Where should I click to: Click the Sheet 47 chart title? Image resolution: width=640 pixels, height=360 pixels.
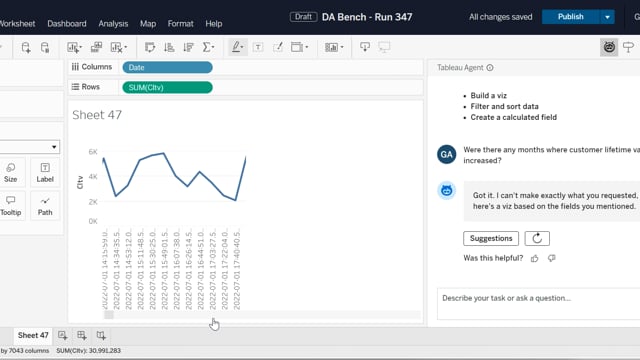pos(97,115)
